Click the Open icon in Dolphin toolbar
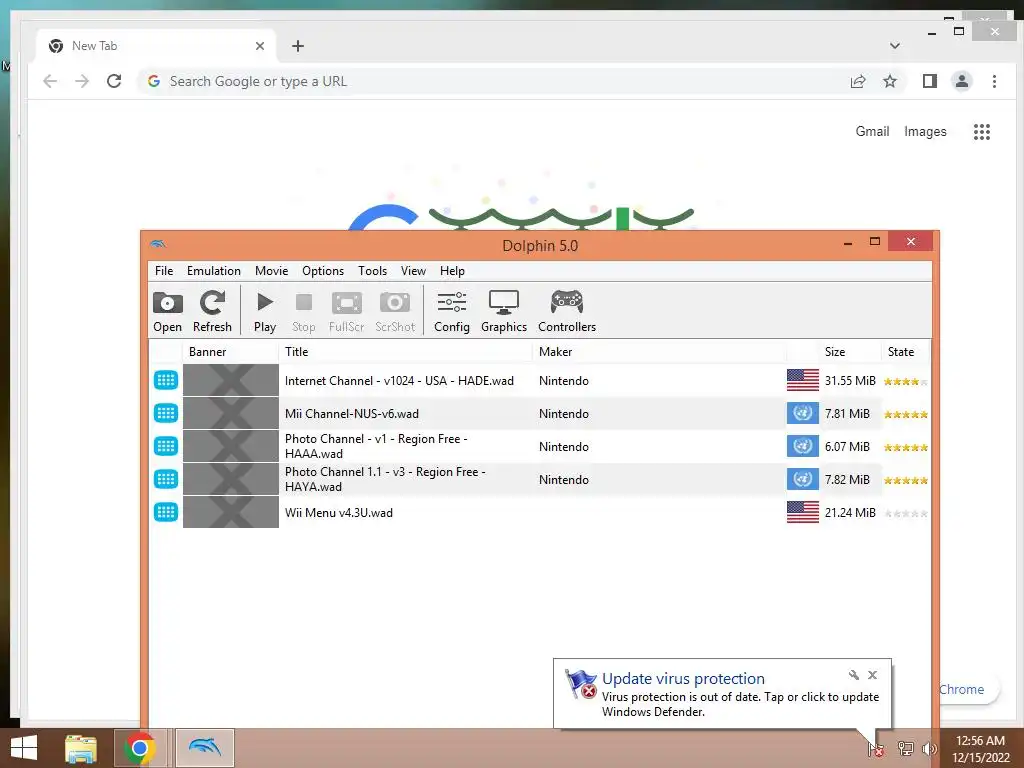The width and height of the screenshot is (1024, 768). (167, 311)
